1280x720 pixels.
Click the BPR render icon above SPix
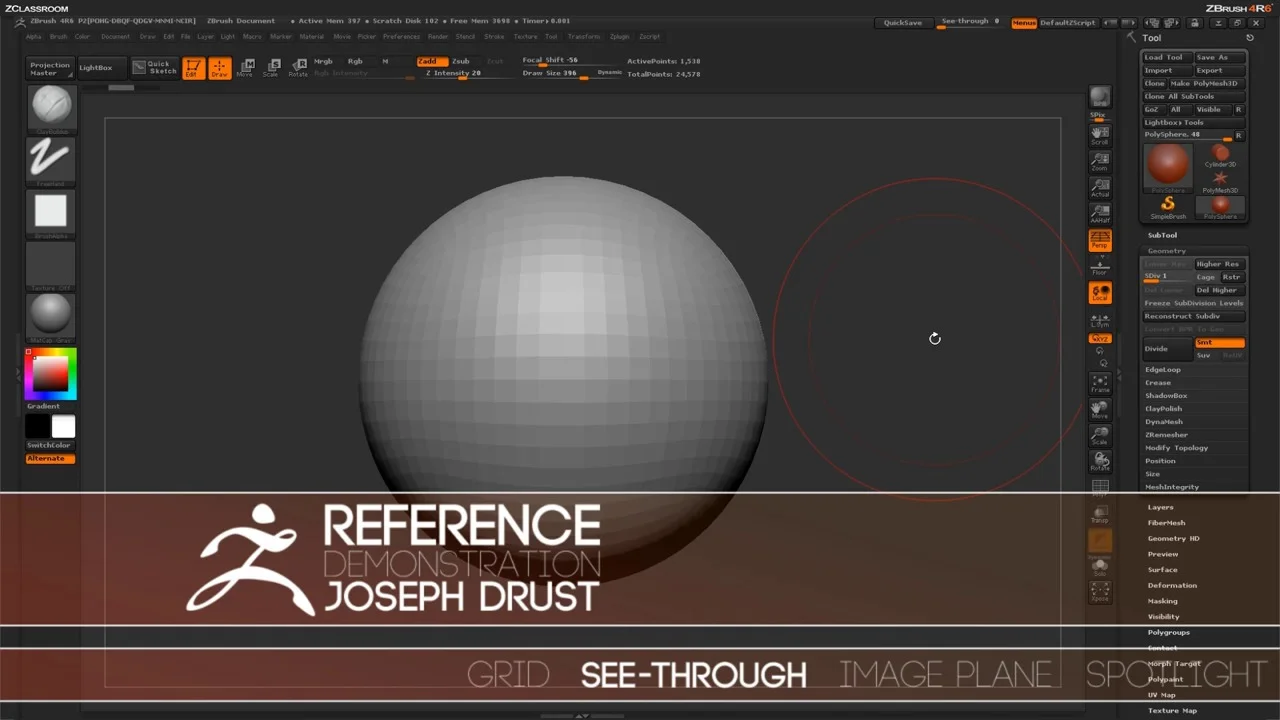tap(1100, 96)
